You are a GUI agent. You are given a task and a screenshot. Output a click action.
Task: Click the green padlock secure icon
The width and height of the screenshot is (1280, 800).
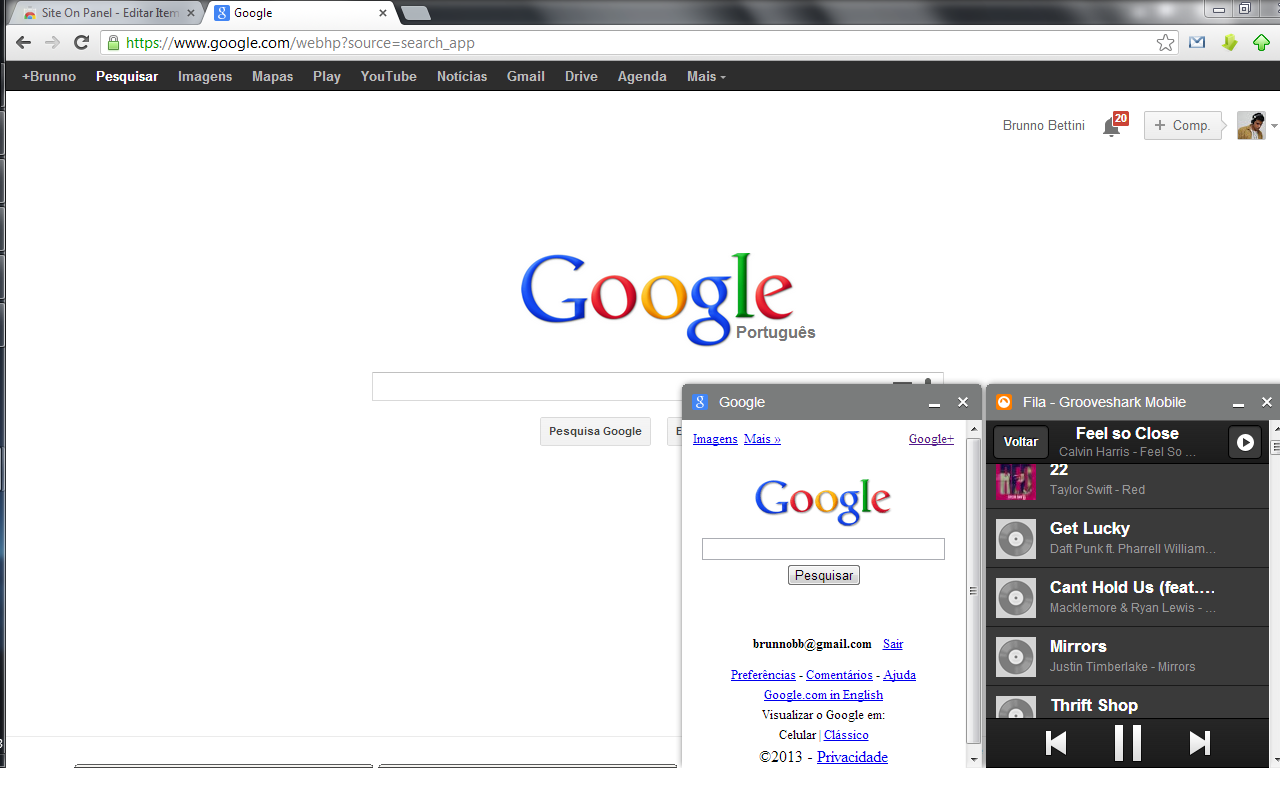pyautogui.click(x=113, y=43)
